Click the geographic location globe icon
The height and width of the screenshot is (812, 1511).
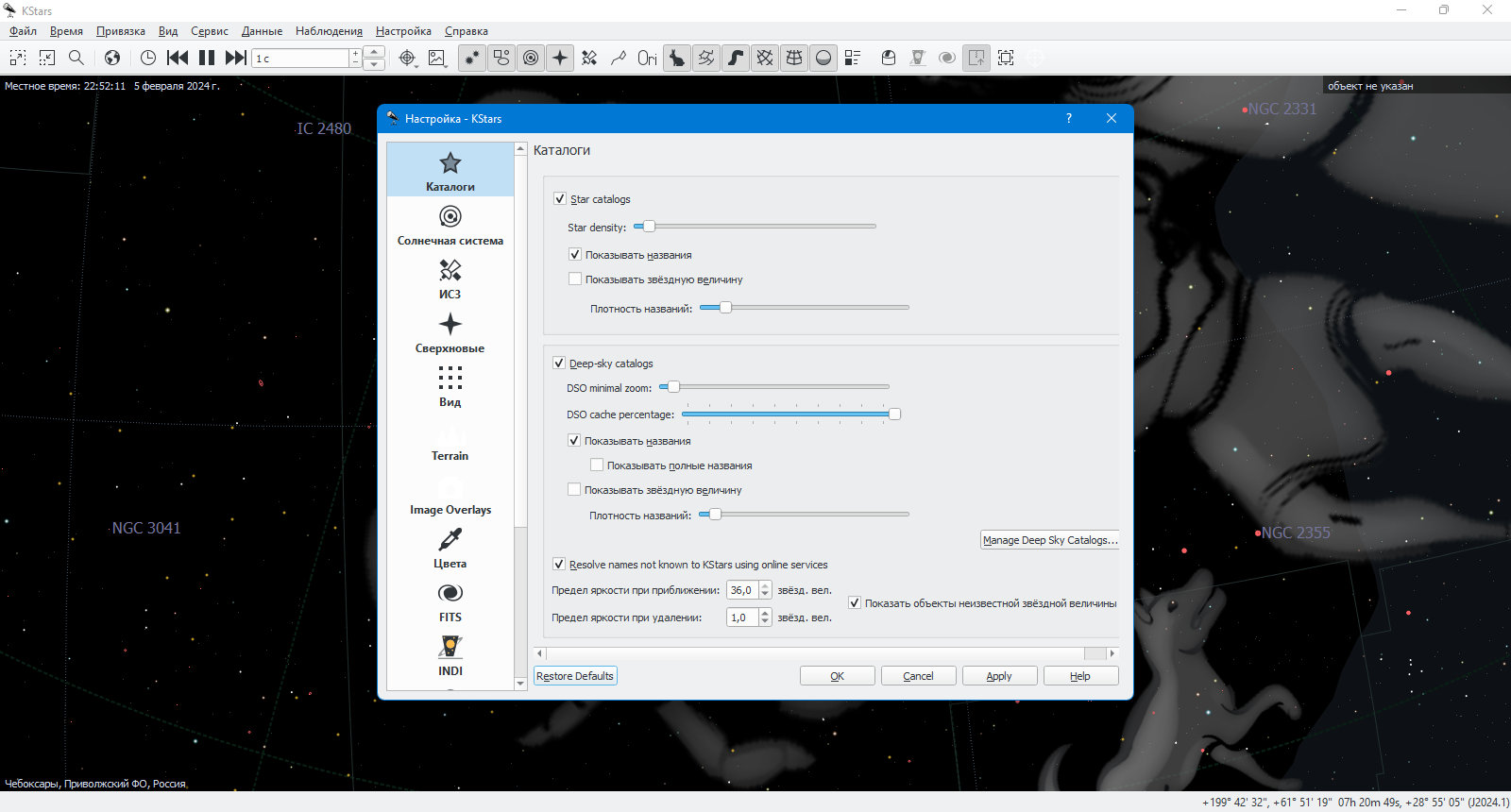112,58
